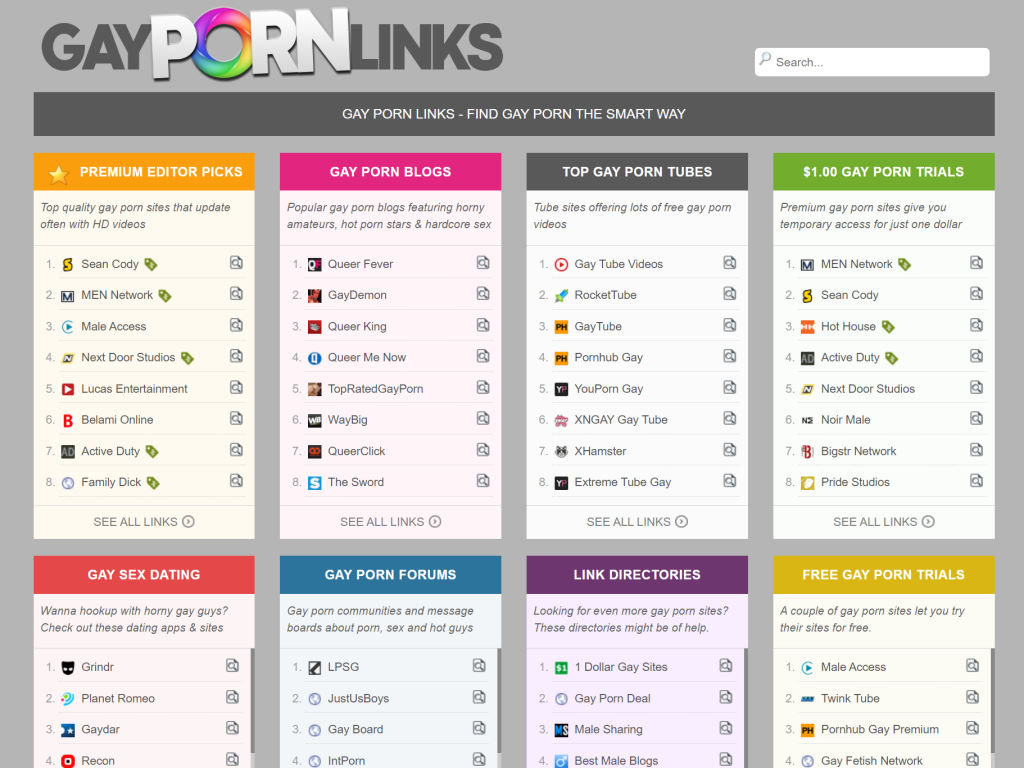Screen dimensions: 1024x768
Task: Open Gay Board forum link
Action: click(x=355, y=729)
